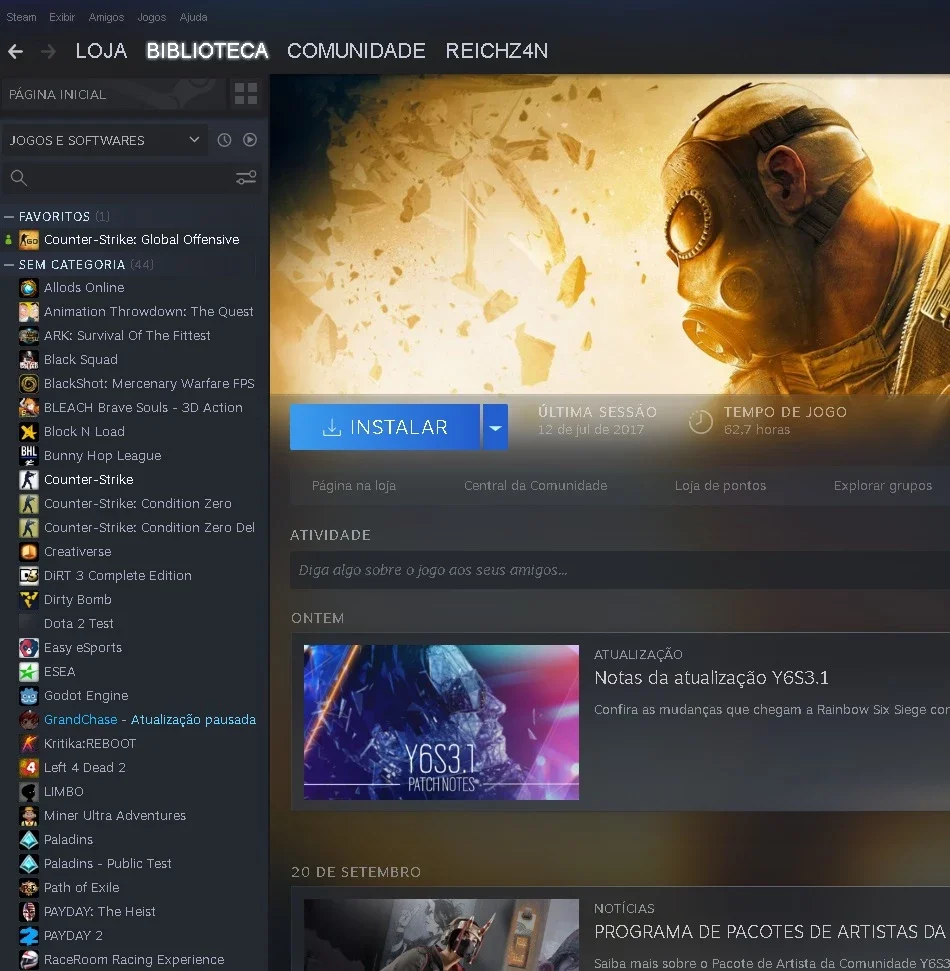Click the library search field

124,178
